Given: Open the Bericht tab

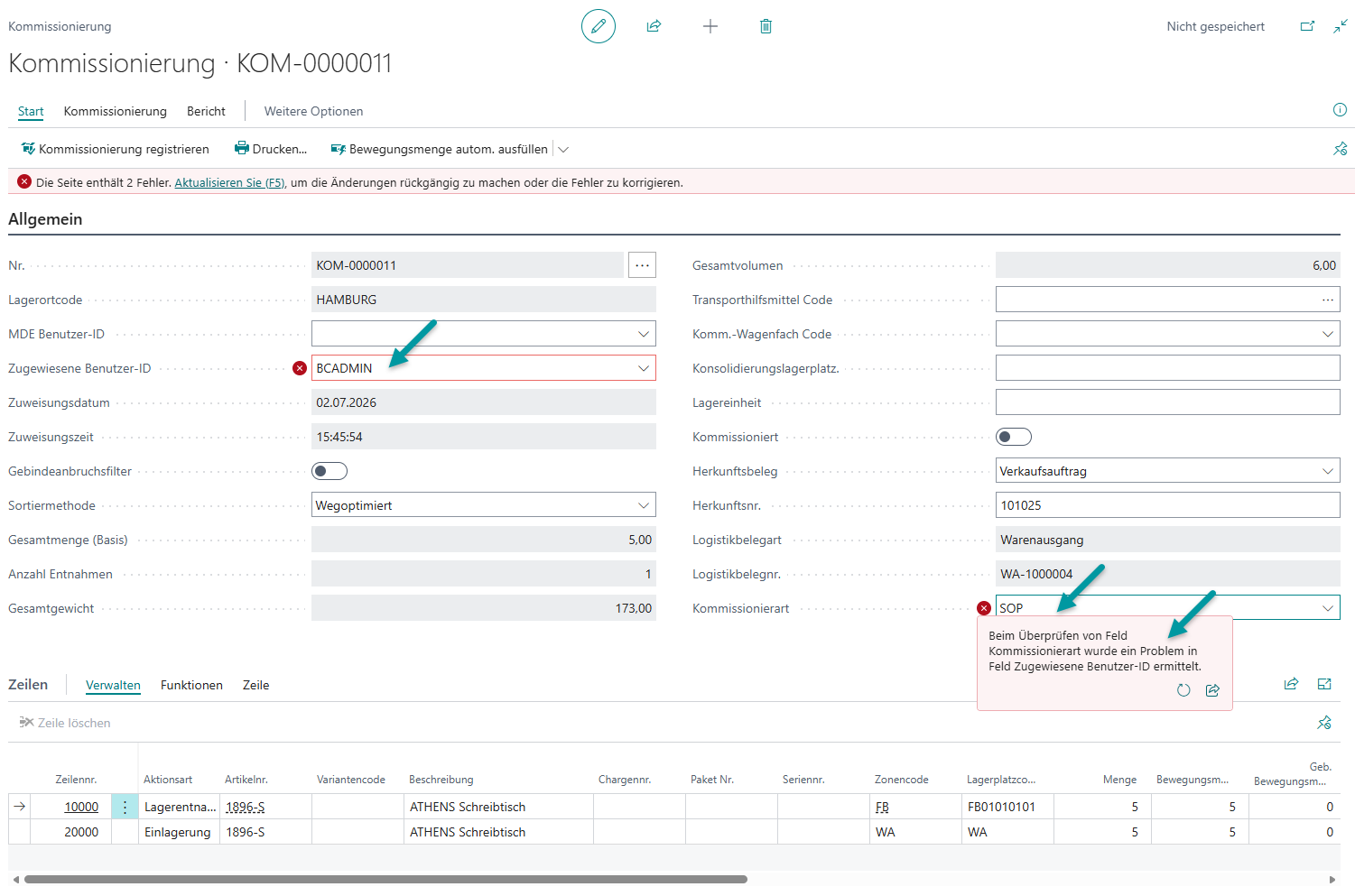Looking at the screenshot, I should [x=206, y=111].
